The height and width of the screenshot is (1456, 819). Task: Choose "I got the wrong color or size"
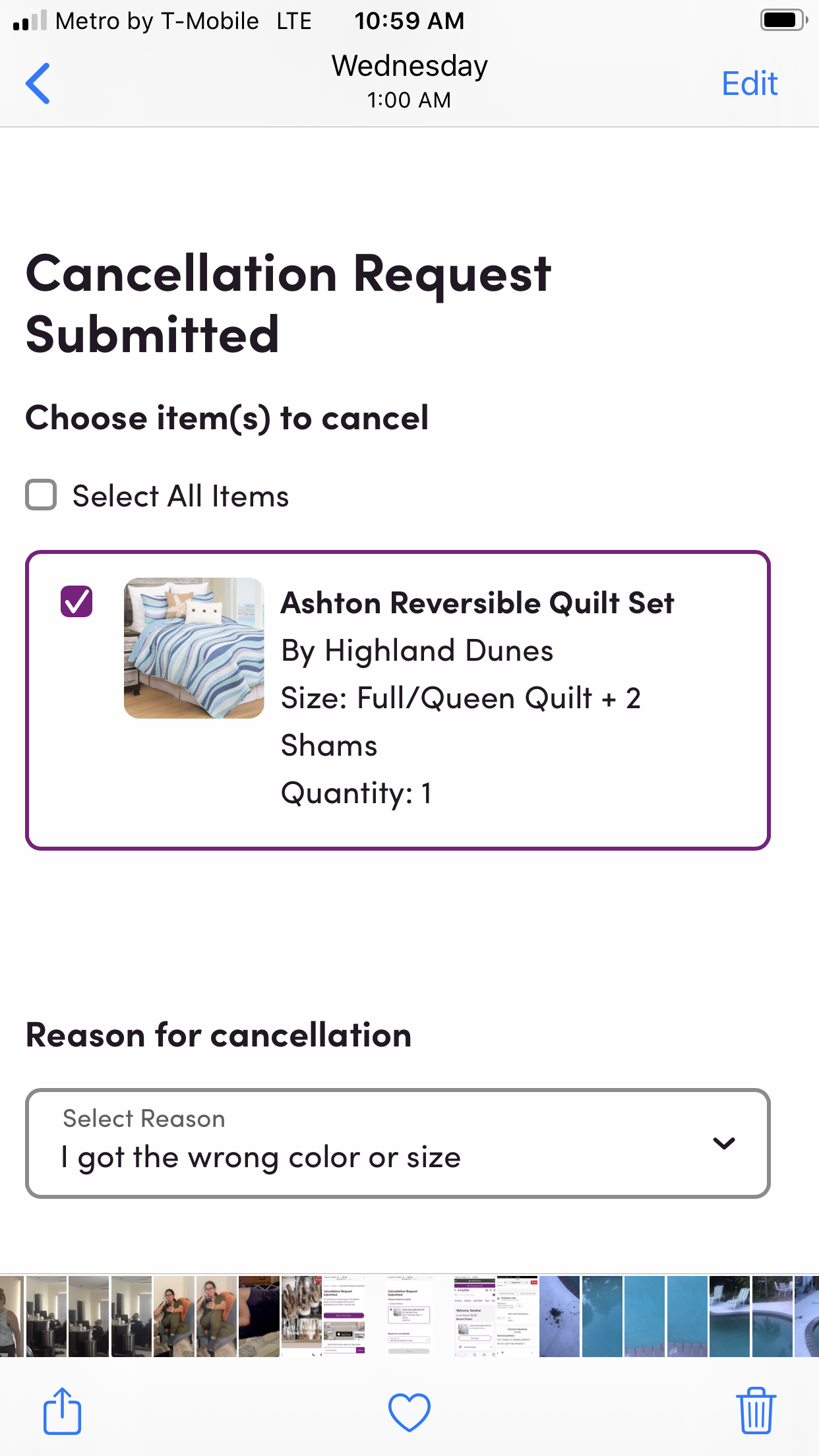[261, 1157]
